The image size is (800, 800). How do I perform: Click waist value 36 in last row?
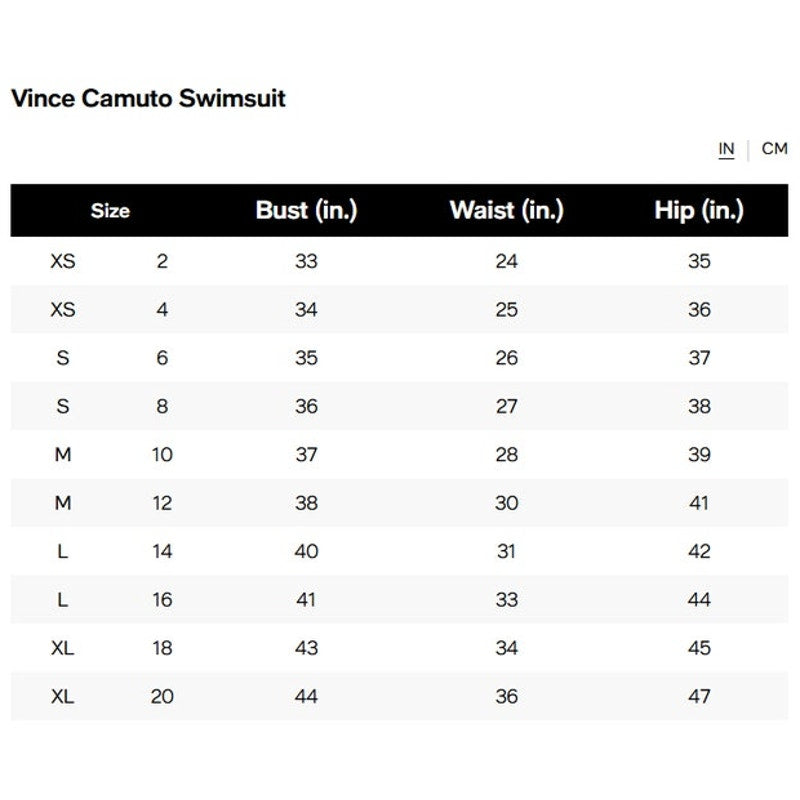506,696
